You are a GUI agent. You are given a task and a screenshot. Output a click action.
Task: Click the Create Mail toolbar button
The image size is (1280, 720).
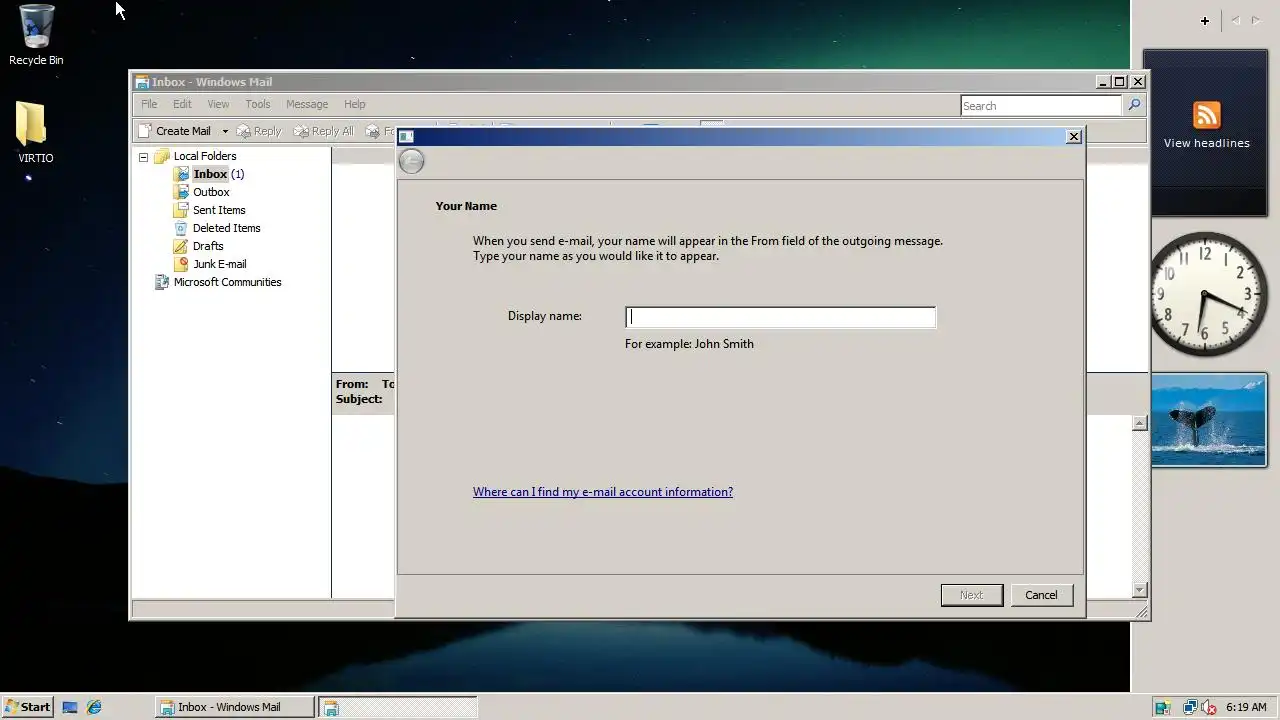click(175, 131)
